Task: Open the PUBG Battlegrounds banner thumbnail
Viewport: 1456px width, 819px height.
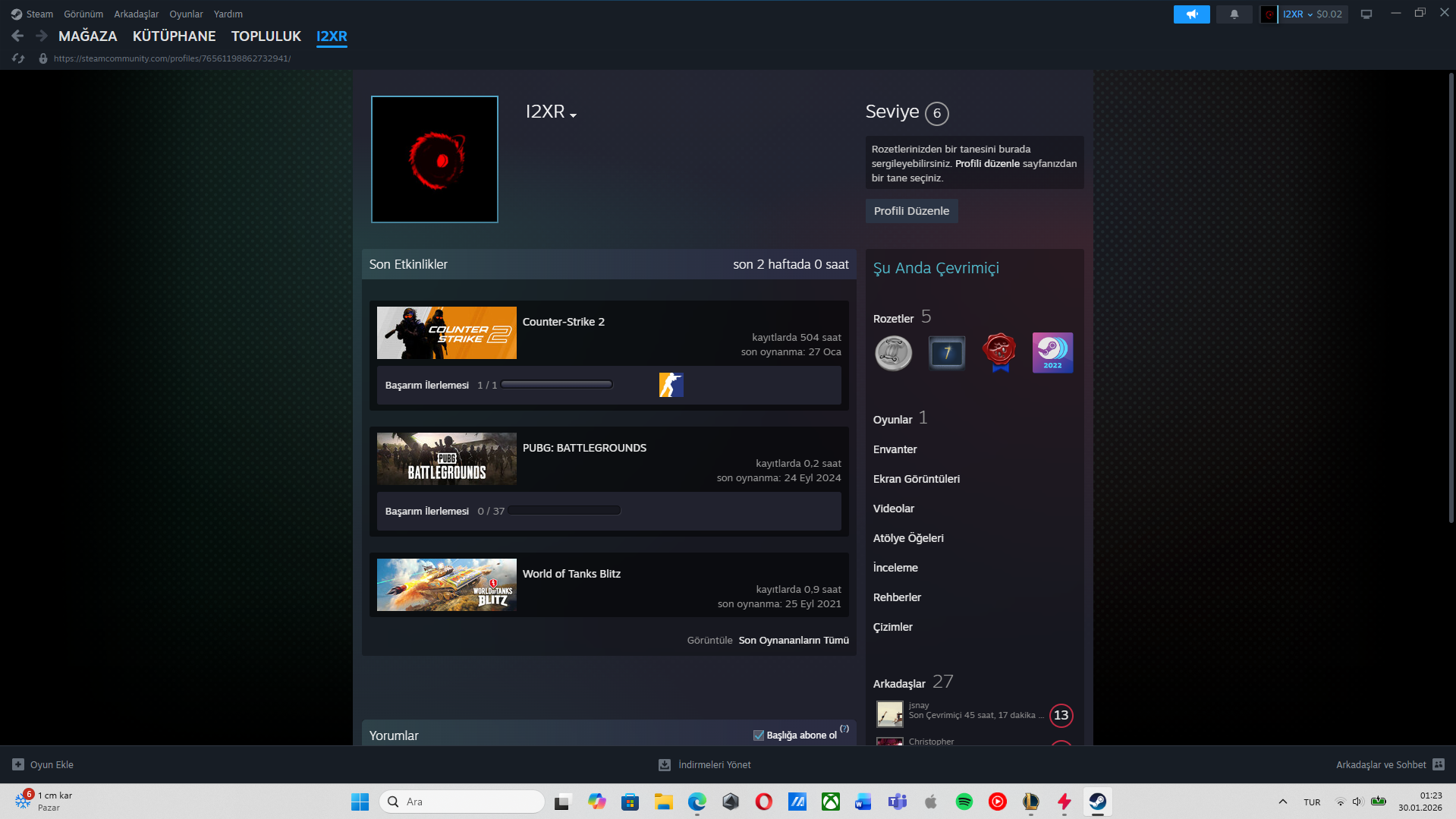Action: click(x=447, y=459)
